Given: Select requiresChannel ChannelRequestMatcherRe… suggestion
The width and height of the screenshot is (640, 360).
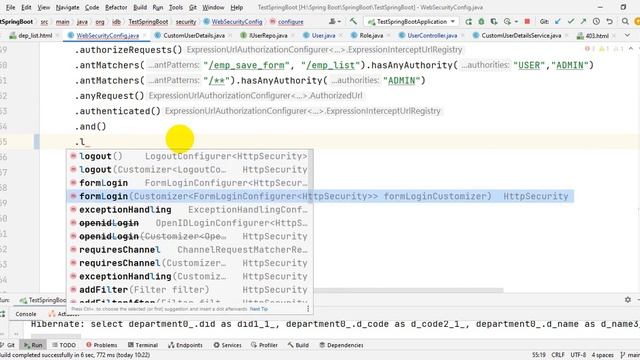Looking at the screenshot, I should [x=189, y=250].
